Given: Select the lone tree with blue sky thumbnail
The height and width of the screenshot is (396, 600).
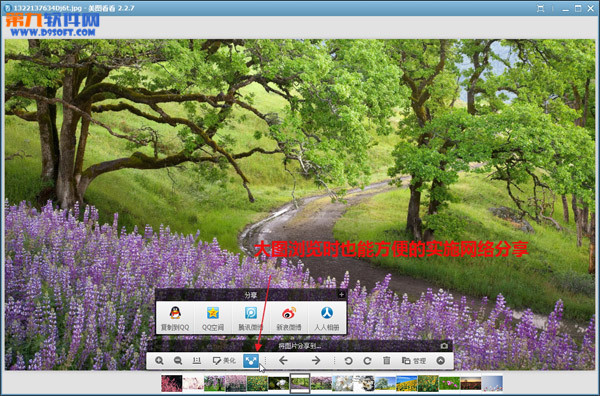Looking at the screenshot, I should point(385,383).
